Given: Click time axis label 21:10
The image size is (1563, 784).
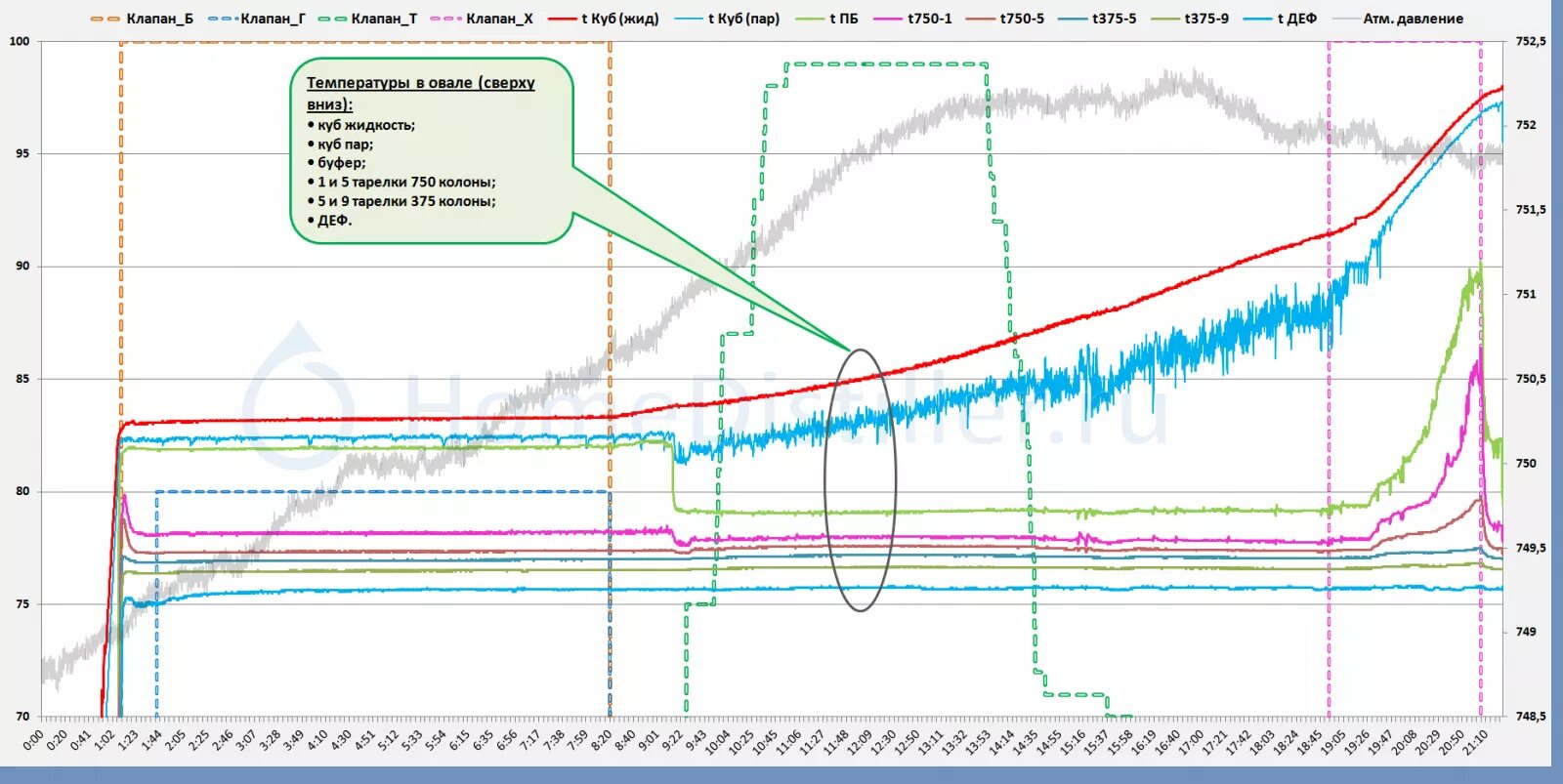Looking at the screenshot, I should pyautogui.click(x=1475, y=741).
